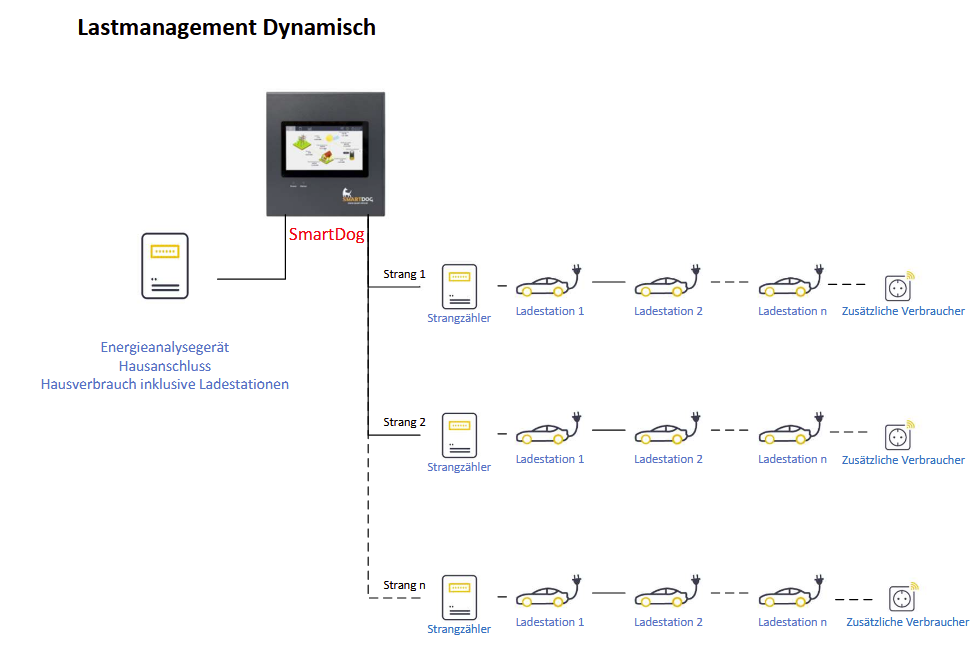Click the Hausanschluss text label

(164, 366)
